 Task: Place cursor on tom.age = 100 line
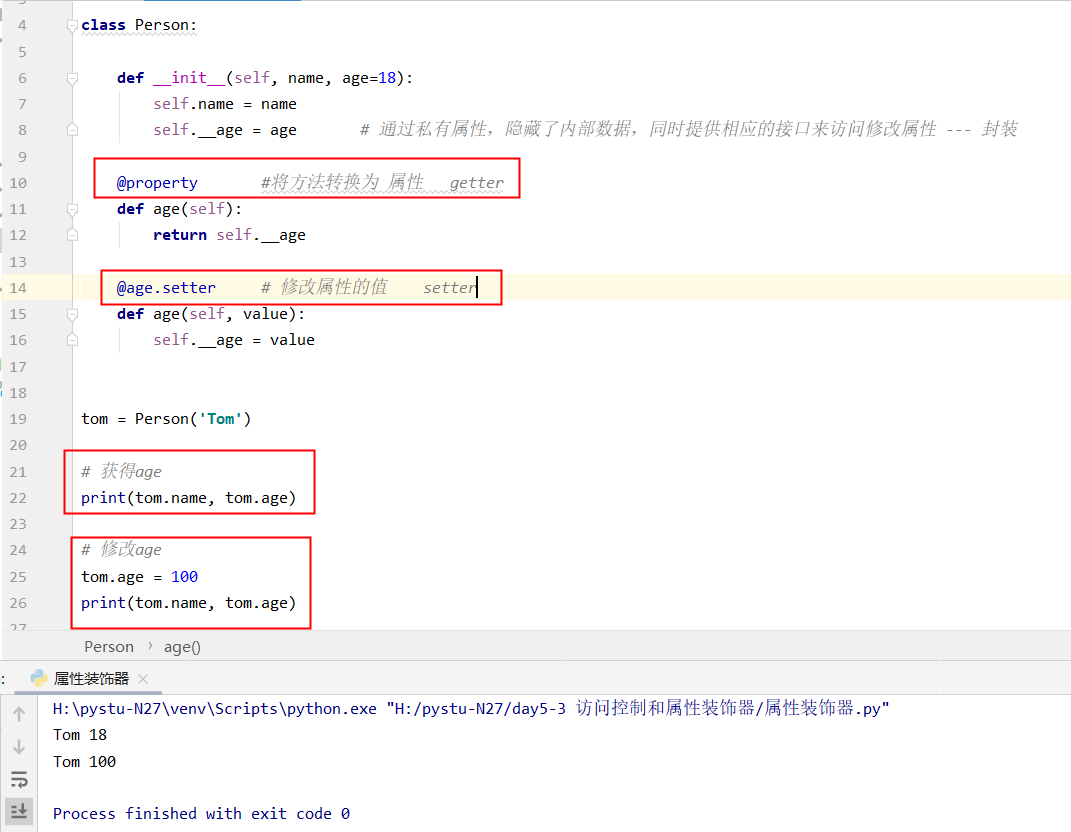tap(139, 577)
